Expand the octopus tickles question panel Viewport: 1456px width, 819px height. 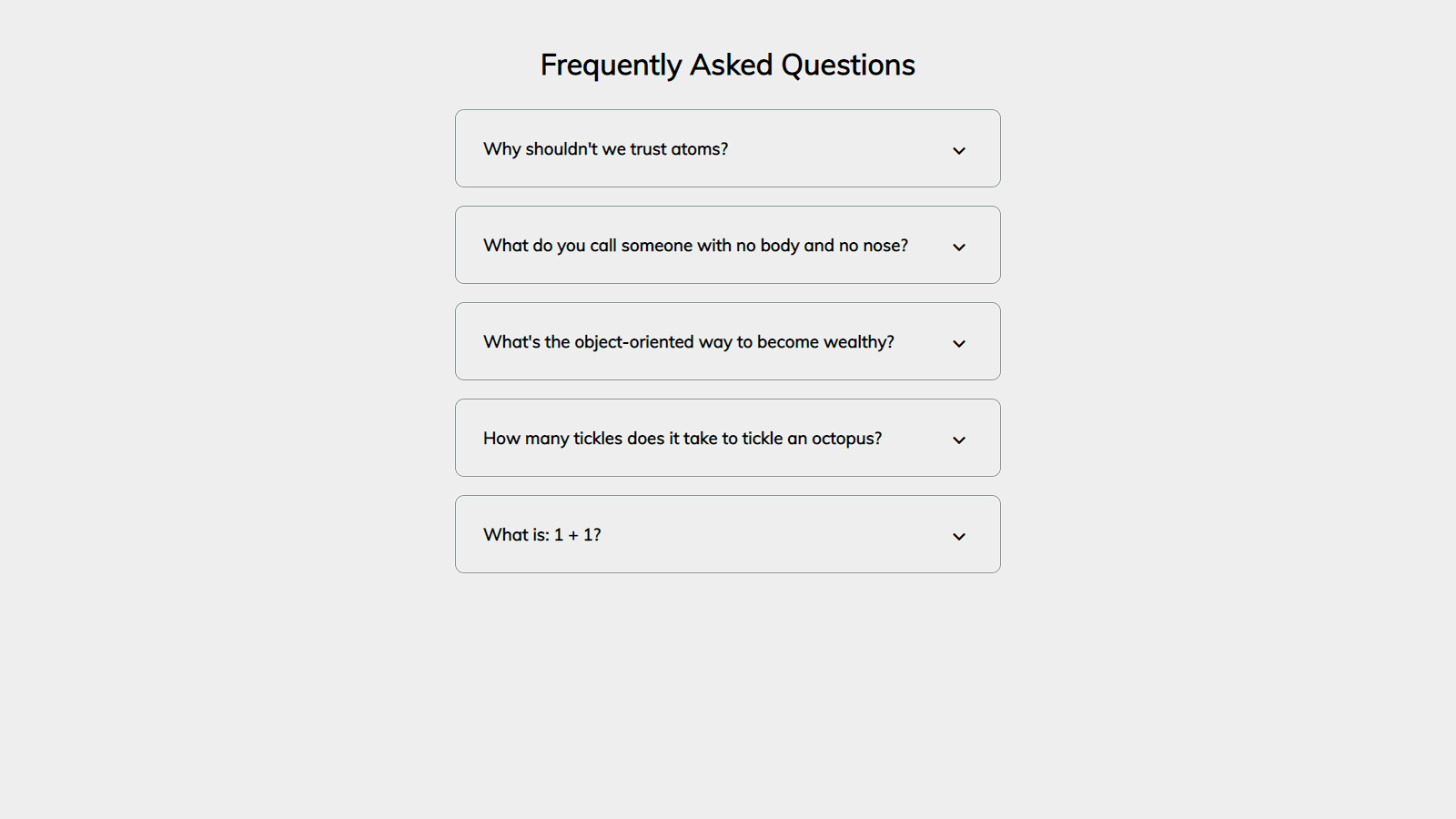click(727, 439)
